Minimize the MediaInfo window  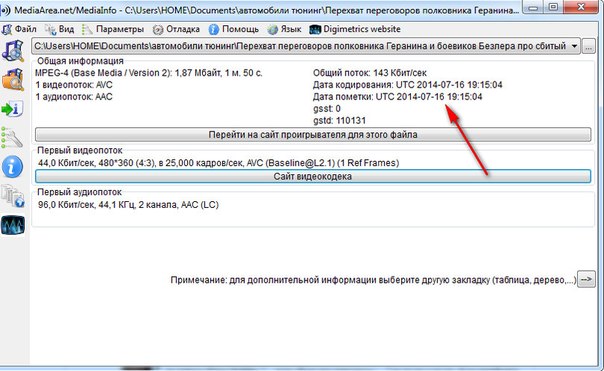(534, 7)
